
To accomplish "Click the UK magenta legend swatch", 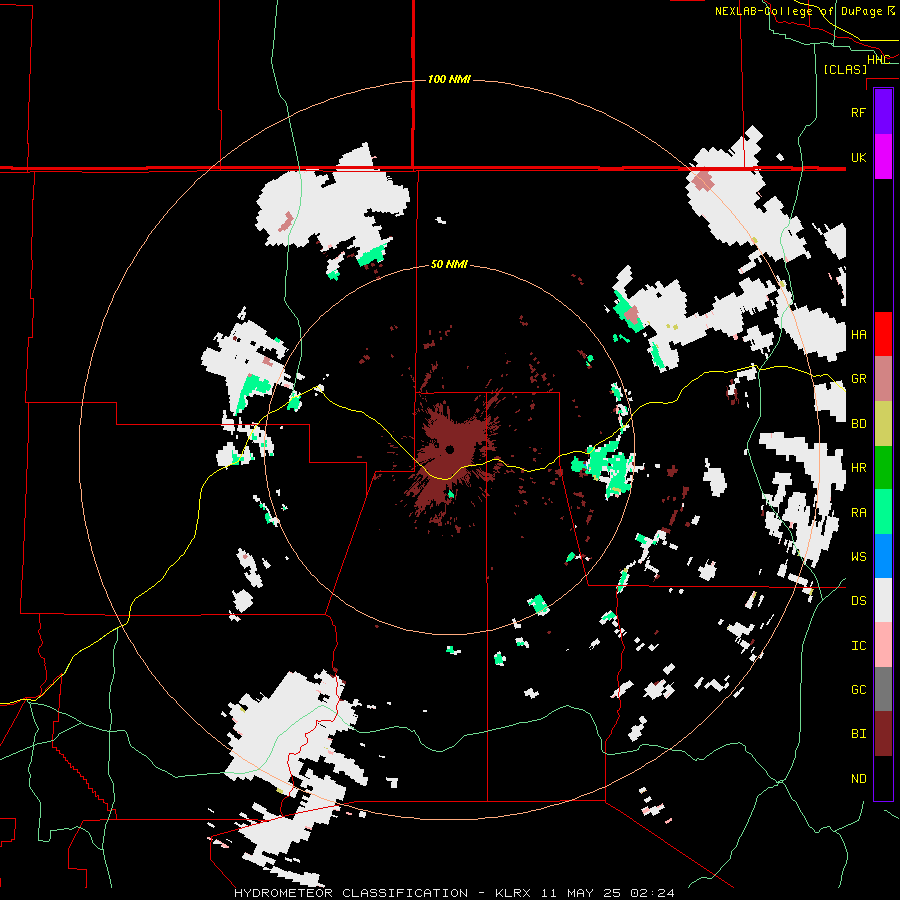I will click(883, 157).
